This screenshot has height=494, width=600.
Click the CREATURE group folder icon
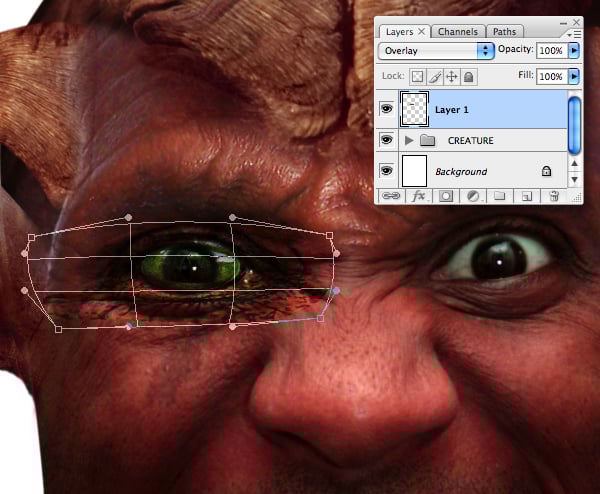pyautogui.click(x=427, y=140)
